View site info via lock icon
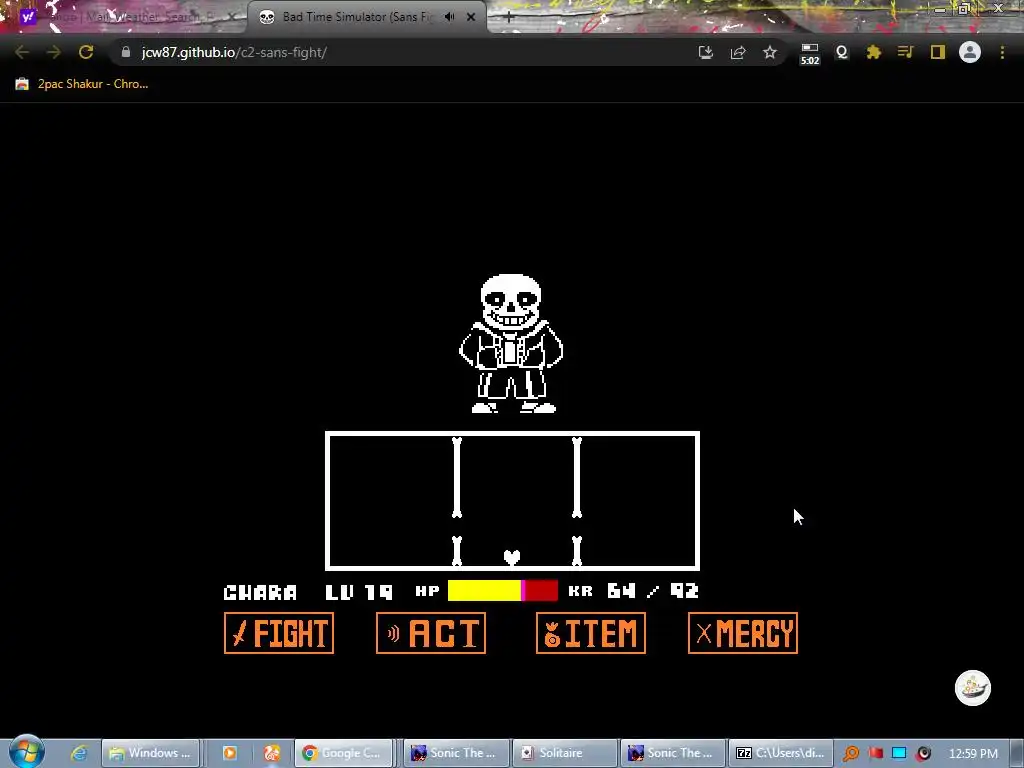Image resolution: width=1024 pixels, height=768 pixels. pos(126,52)
